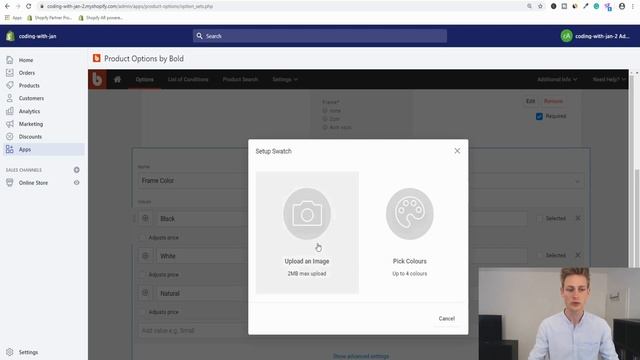The image size is (640, 360).
Task: Open swatch setup for White value
Action: (145, 256)
